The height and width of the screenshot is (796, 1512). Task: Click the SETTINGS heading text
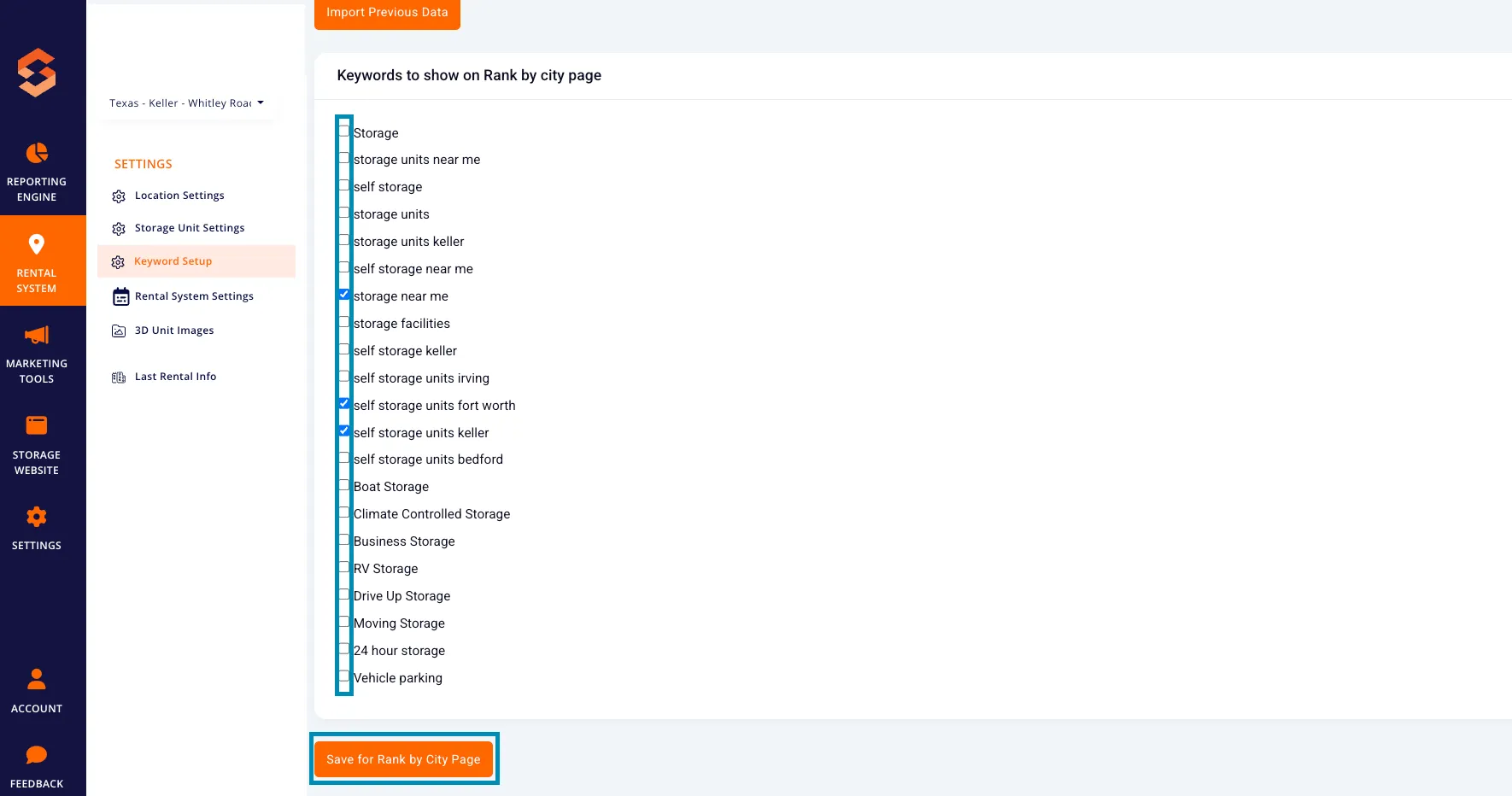[144, 164]
